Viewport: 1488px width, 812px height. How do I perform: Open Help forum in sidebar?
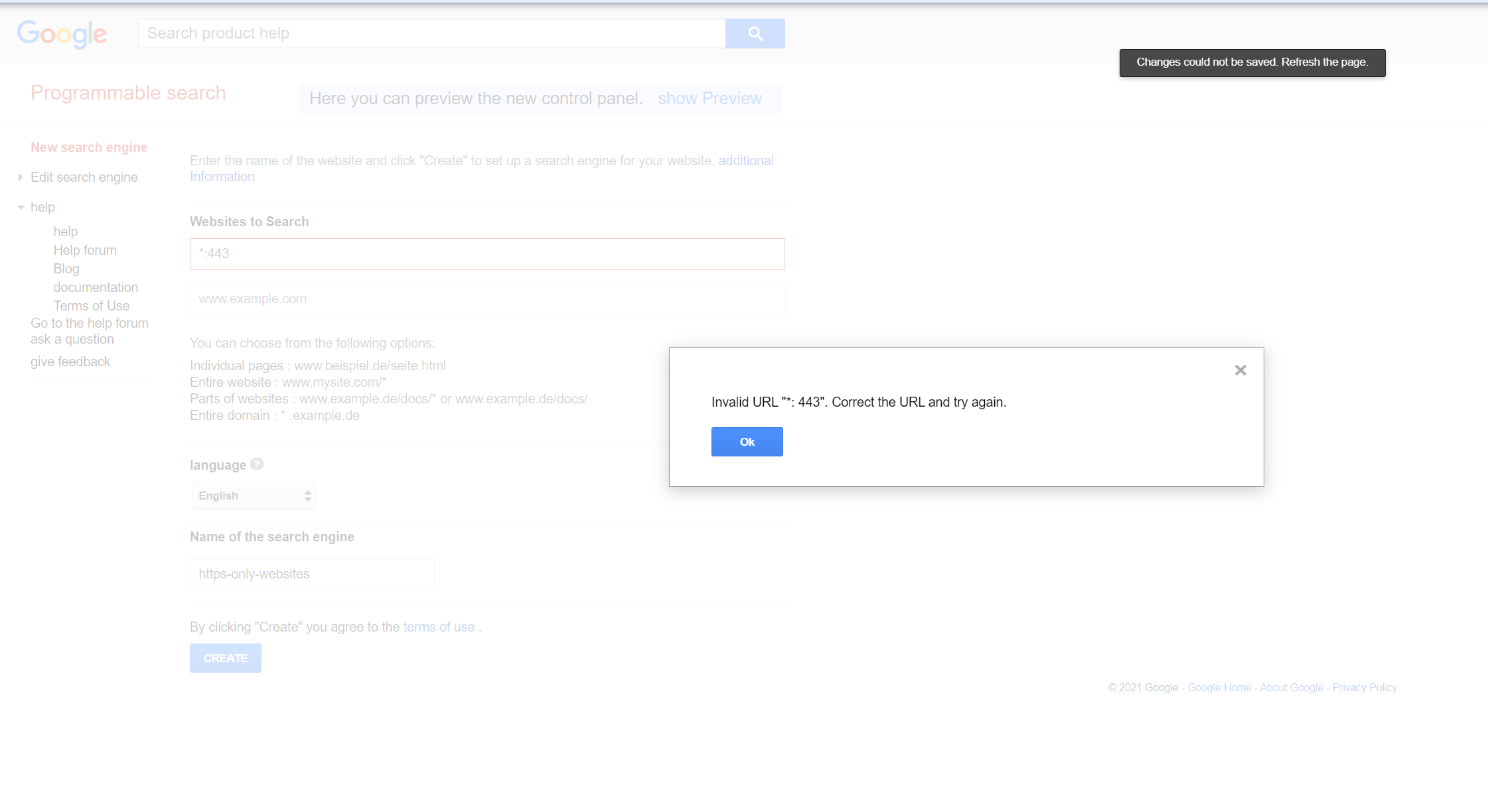tap(85, 250)
